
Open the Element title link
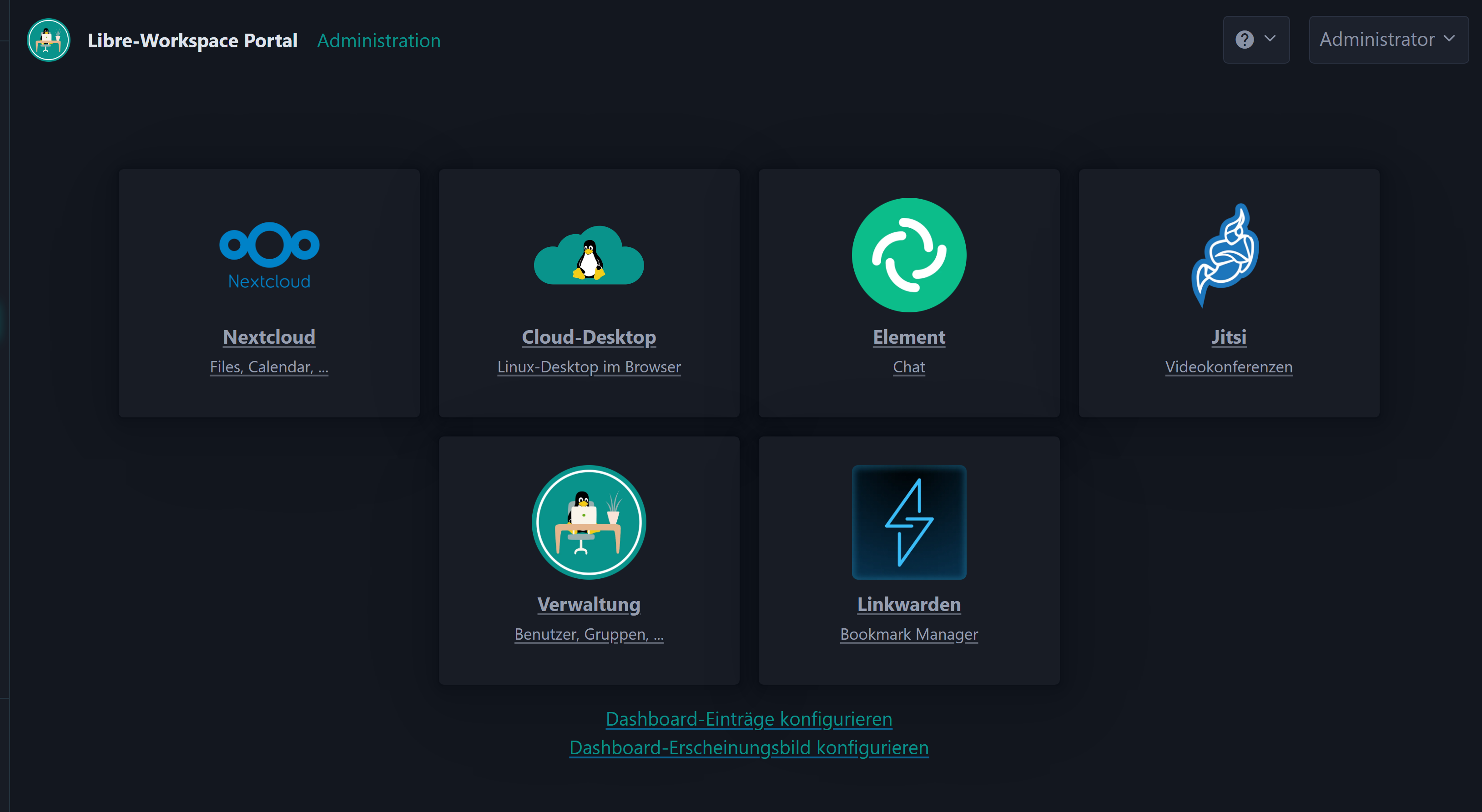(x=909, y=337)
